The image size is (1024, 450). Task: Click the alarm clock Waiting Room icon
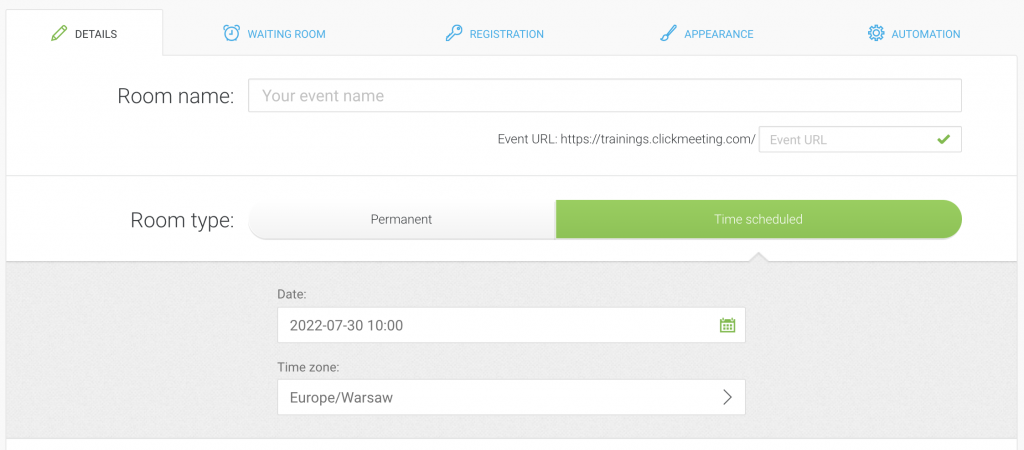[x=231, y=33]
